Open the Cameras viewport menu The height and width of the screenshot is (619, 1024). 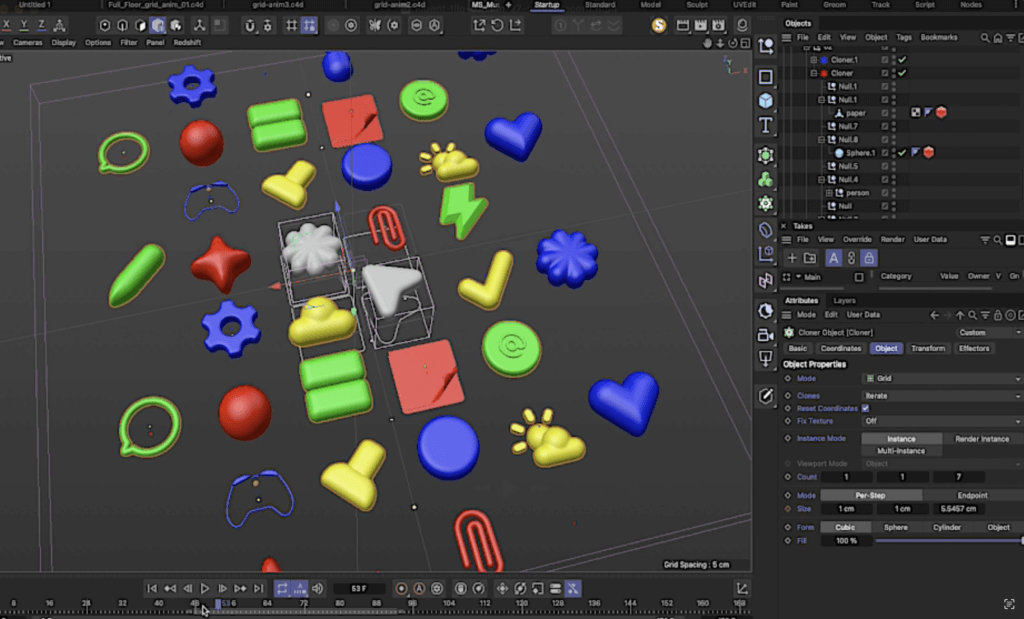pyautogui.click(x=27, y=42)
